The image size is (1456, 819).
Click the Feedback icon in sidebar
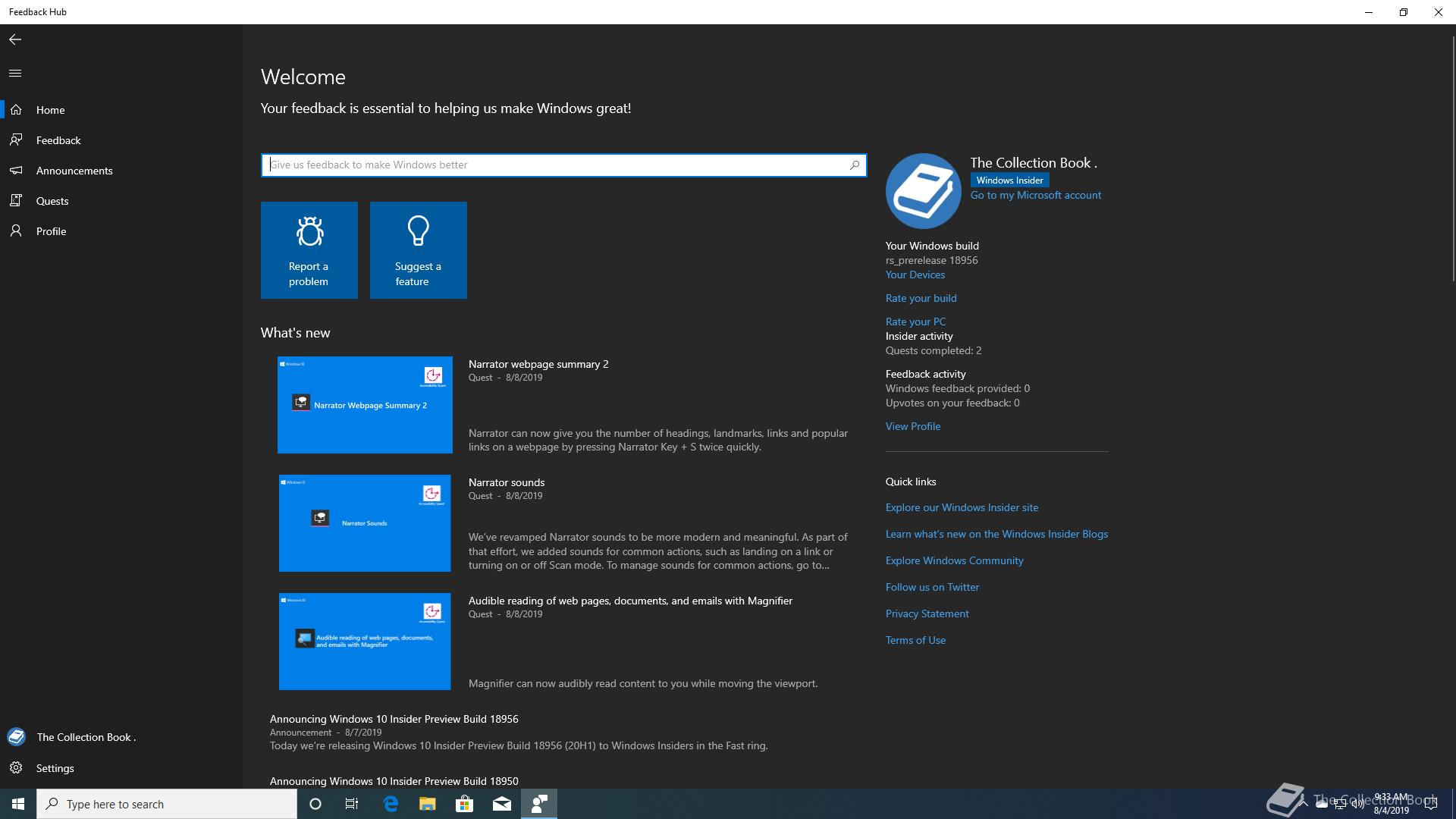coord(16,140)
